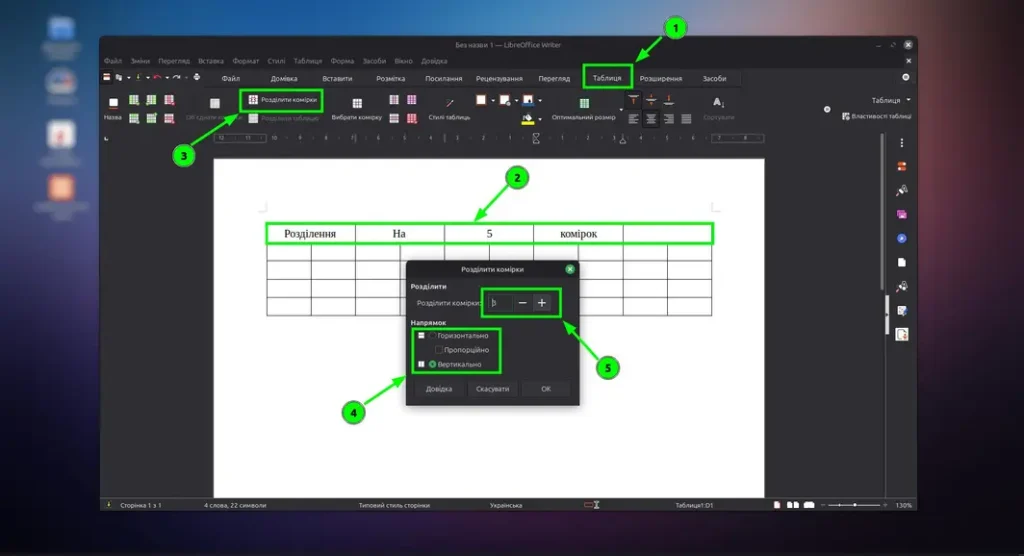1024x556 pixels.
Task: Close the Розділити комірки dialog
Action: click(x=570, y=269)
